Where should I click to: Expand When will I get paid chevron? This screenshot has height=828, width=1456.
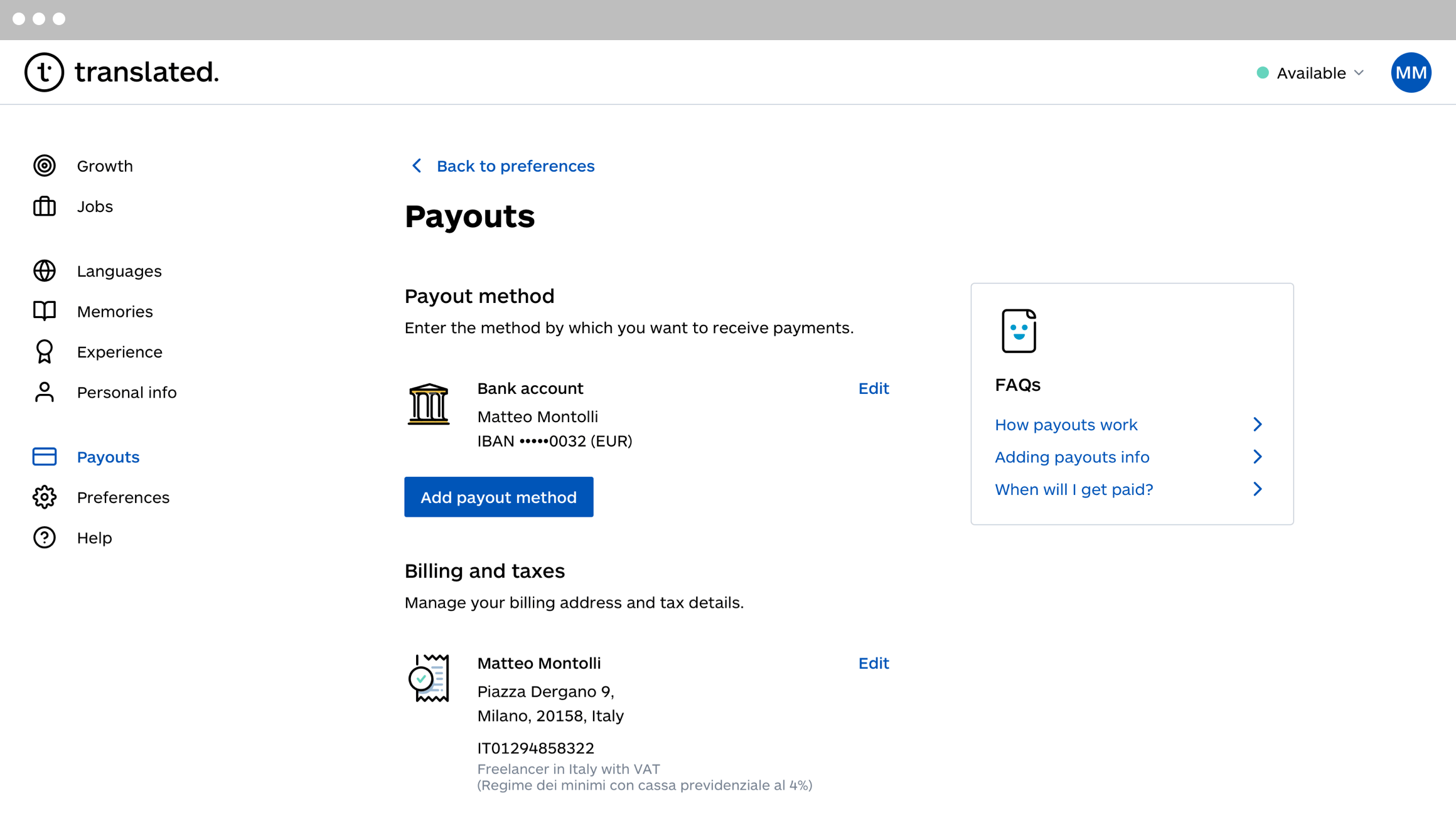pos(1257,489)
